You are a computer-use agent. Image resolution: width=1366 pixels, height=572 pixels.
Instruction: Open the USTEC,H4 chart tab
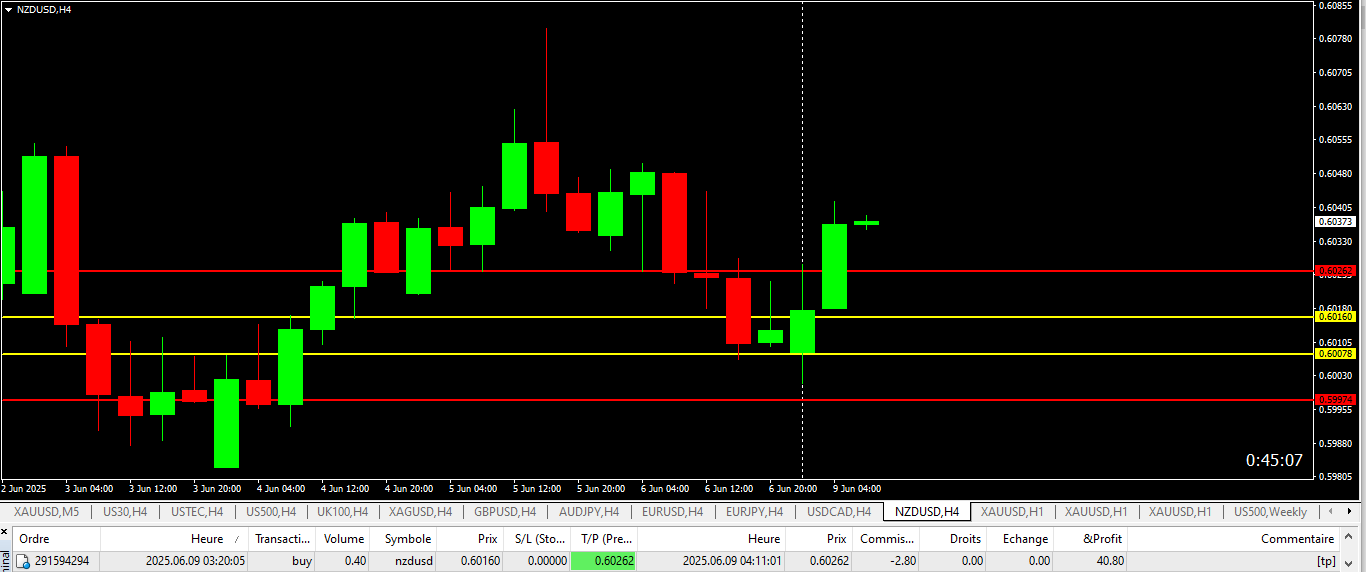pos(197,512)
